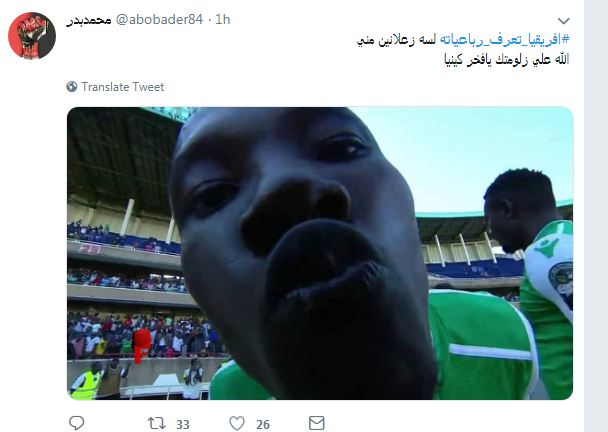608x432 pixels.
Task: Click the tweet text لسه زعلانين مني
Action: click(x=396, y=40)
